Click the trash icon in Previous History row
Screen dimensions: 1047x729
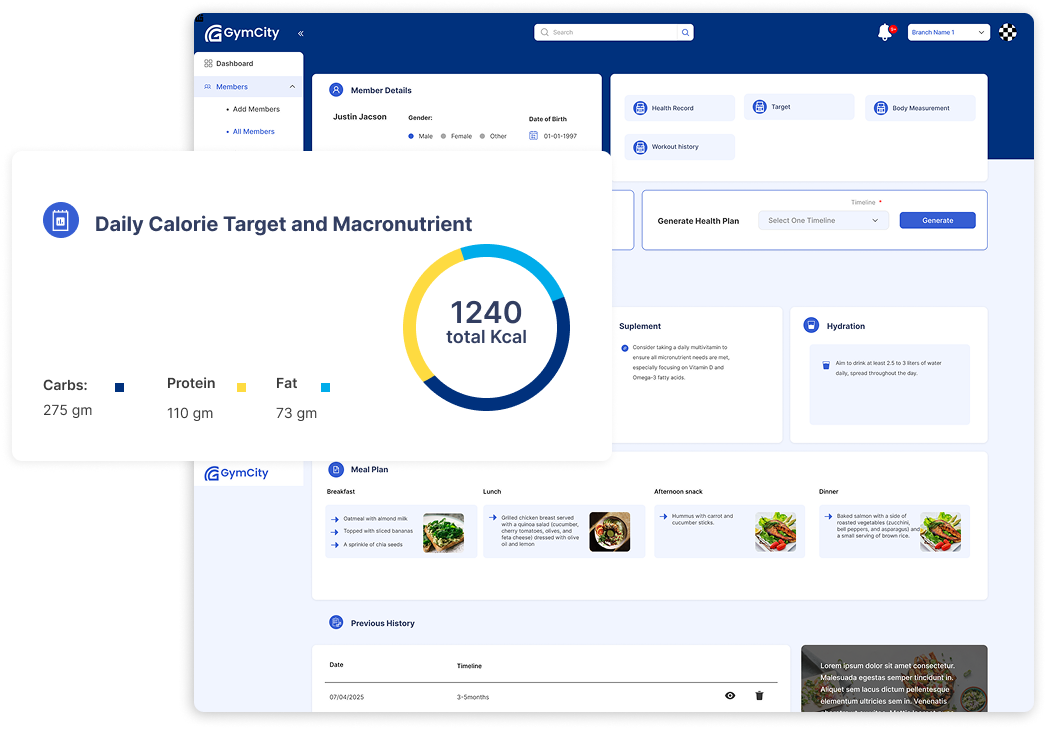tap(759, 696)
